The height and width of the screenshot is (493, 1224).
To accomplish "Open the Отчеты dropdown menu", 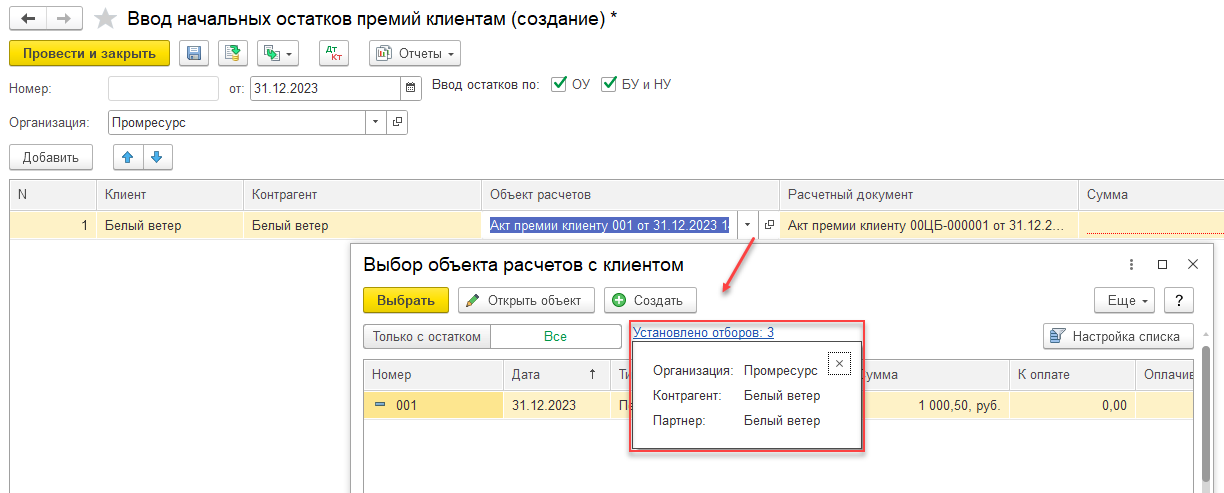I will click(415, 53).
